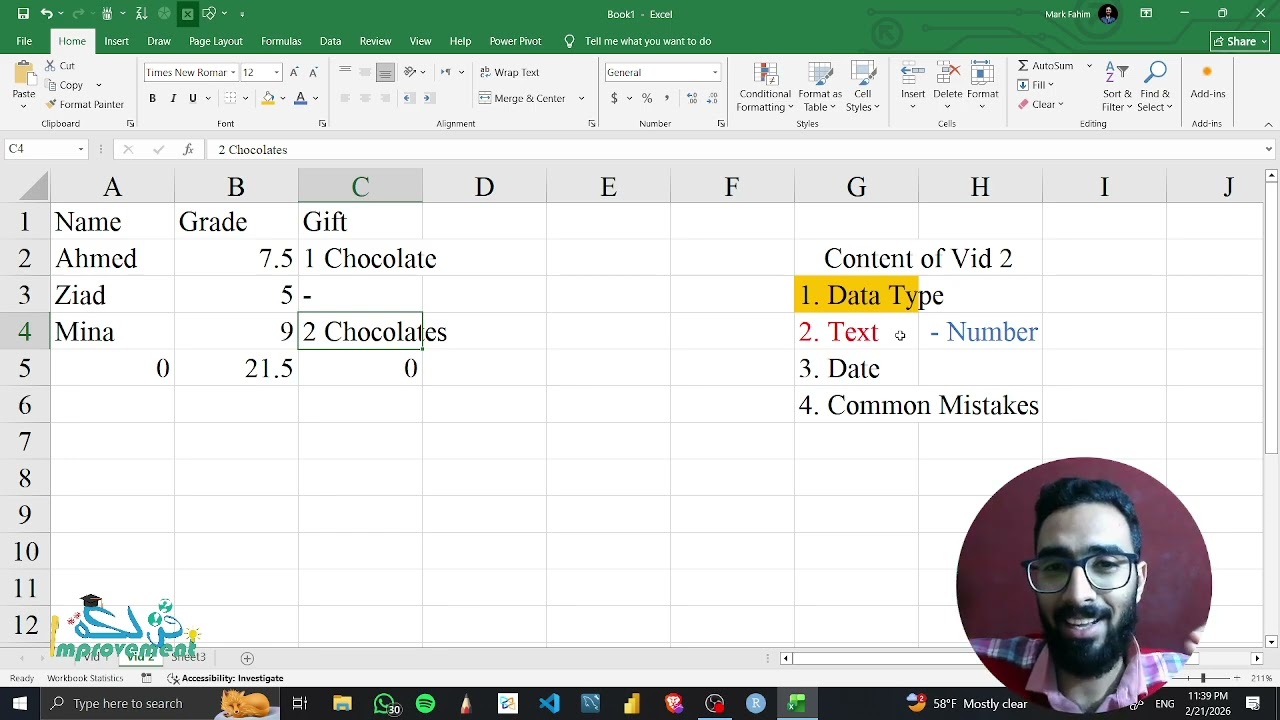Decrease decimal places
The image size is (1280, 720).
[711, 98]
